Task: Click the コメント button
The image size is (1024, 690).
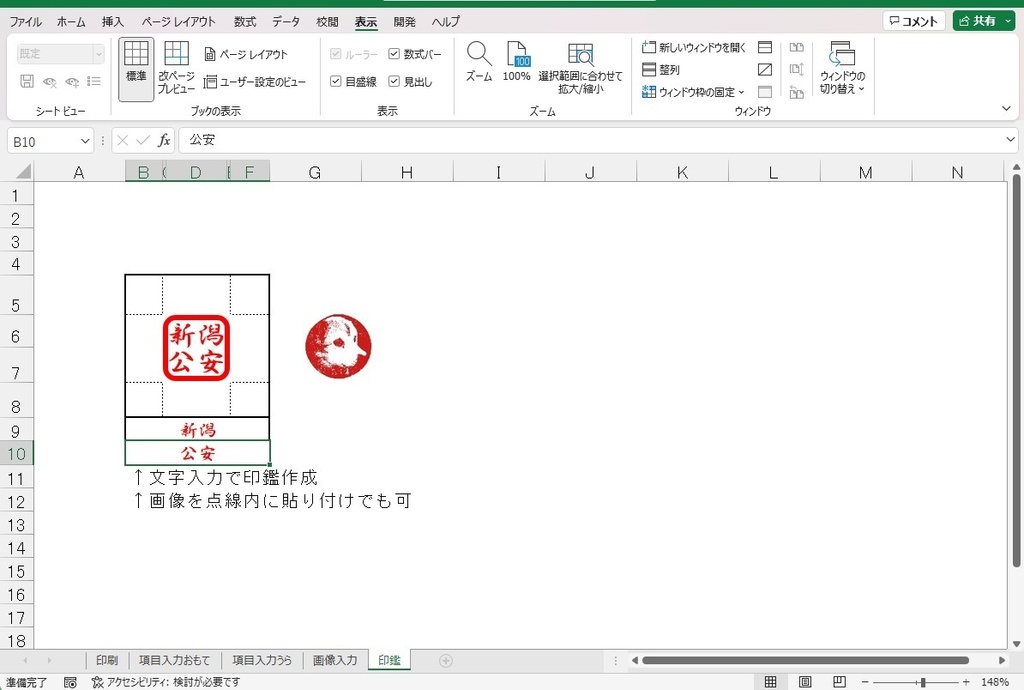Action: (914, 21)
